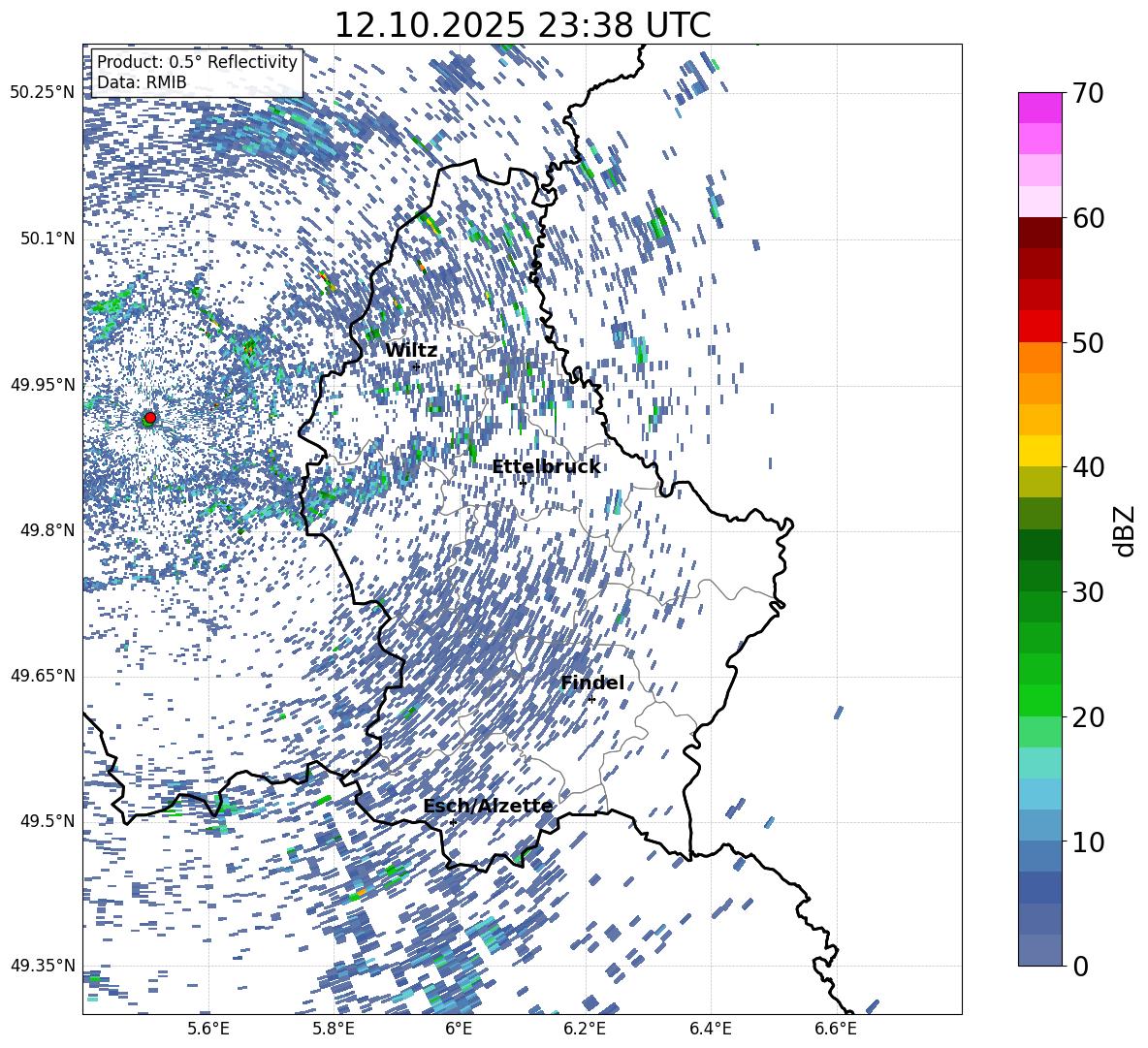Image resolution: width=1148 pixels, height=1048 pixels.
Task: Click the 49.35°N latitude label
Action: point(43,966)
